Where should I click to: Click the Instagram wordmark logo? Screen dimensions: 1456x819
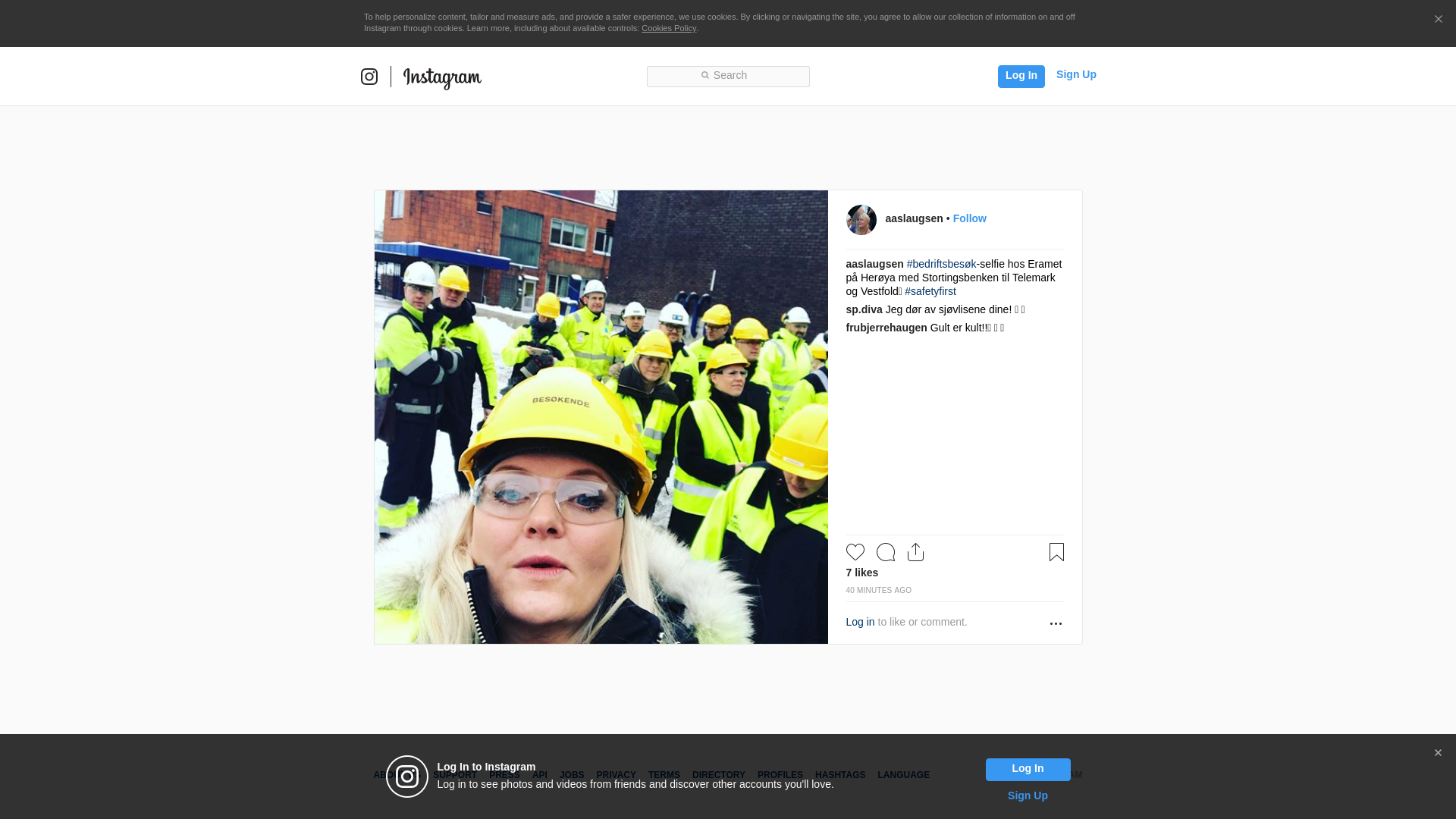[442, 77]
